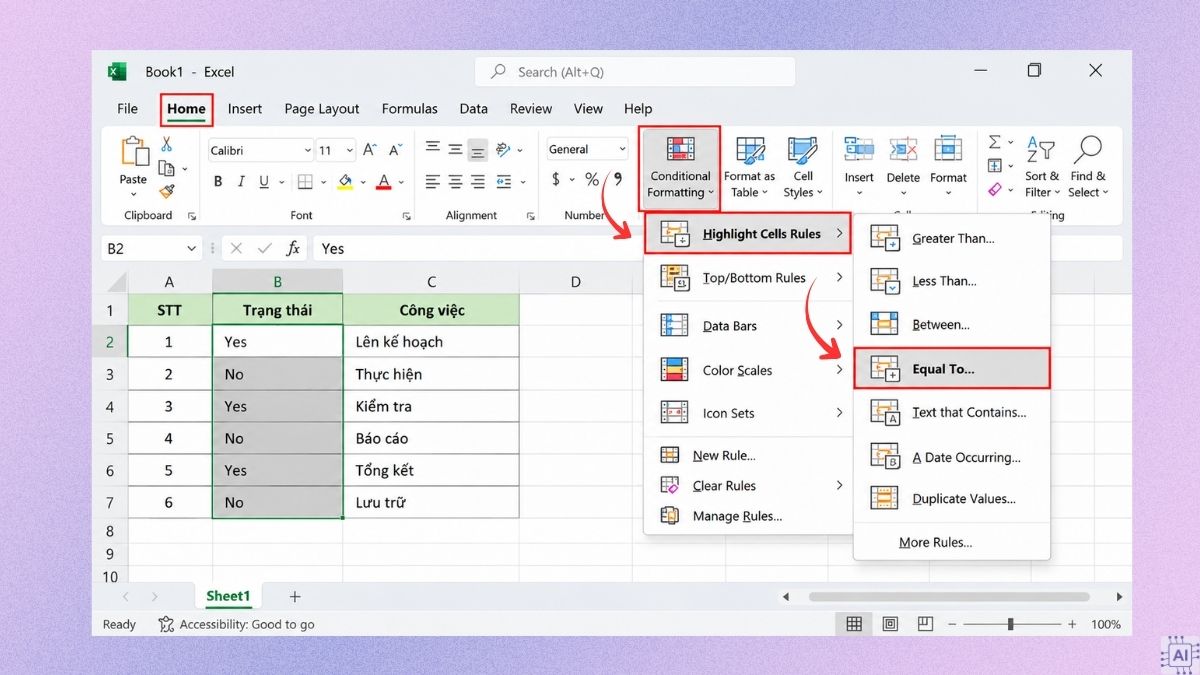Apply Comma Style format

(x=618, y=180)
